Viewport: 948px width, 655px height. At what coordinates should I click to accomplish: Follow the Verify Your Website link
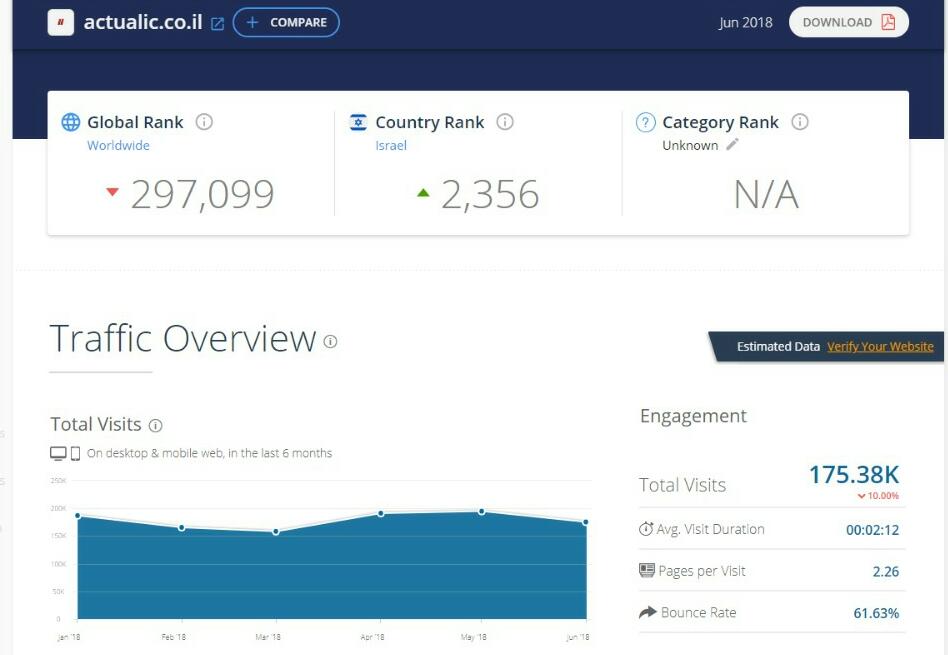click(880, 347)
